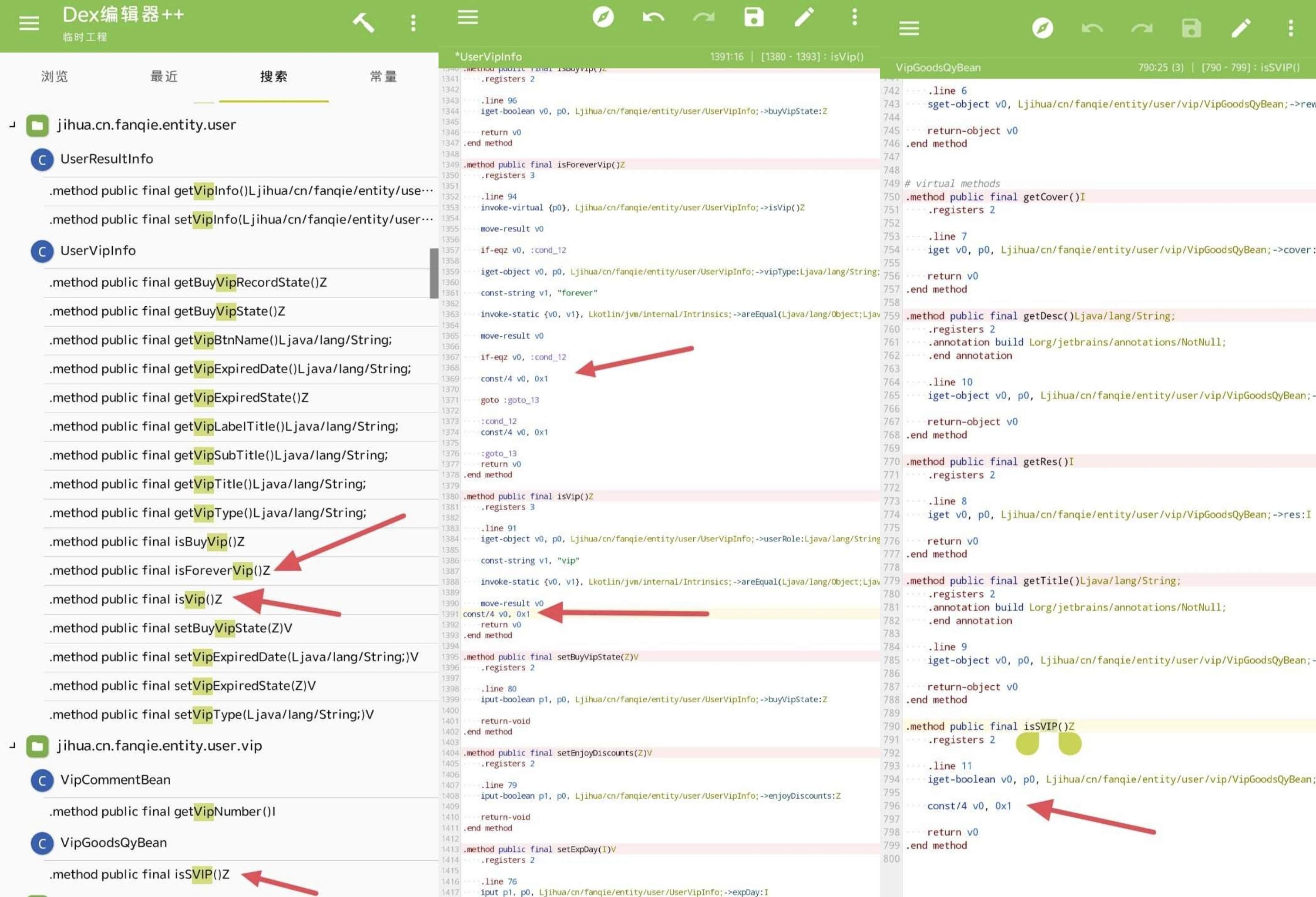Open the hamburger menu in Dex editor
This screenshot has height=897, width=1316.
[29, 23]
